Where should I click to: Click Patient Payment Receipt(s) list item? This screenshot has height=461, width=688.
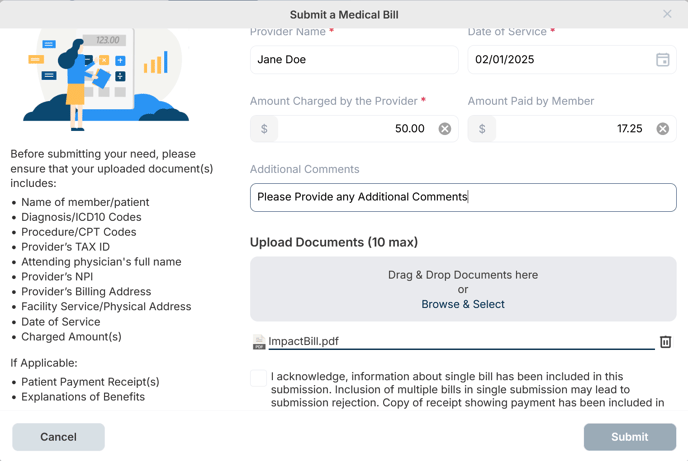(x=90, y=382)
